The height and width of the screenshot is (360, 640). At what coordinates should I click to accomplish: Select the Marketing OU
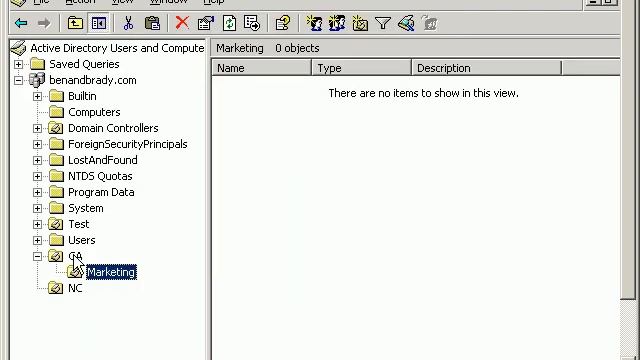click(x=111, y=272)
